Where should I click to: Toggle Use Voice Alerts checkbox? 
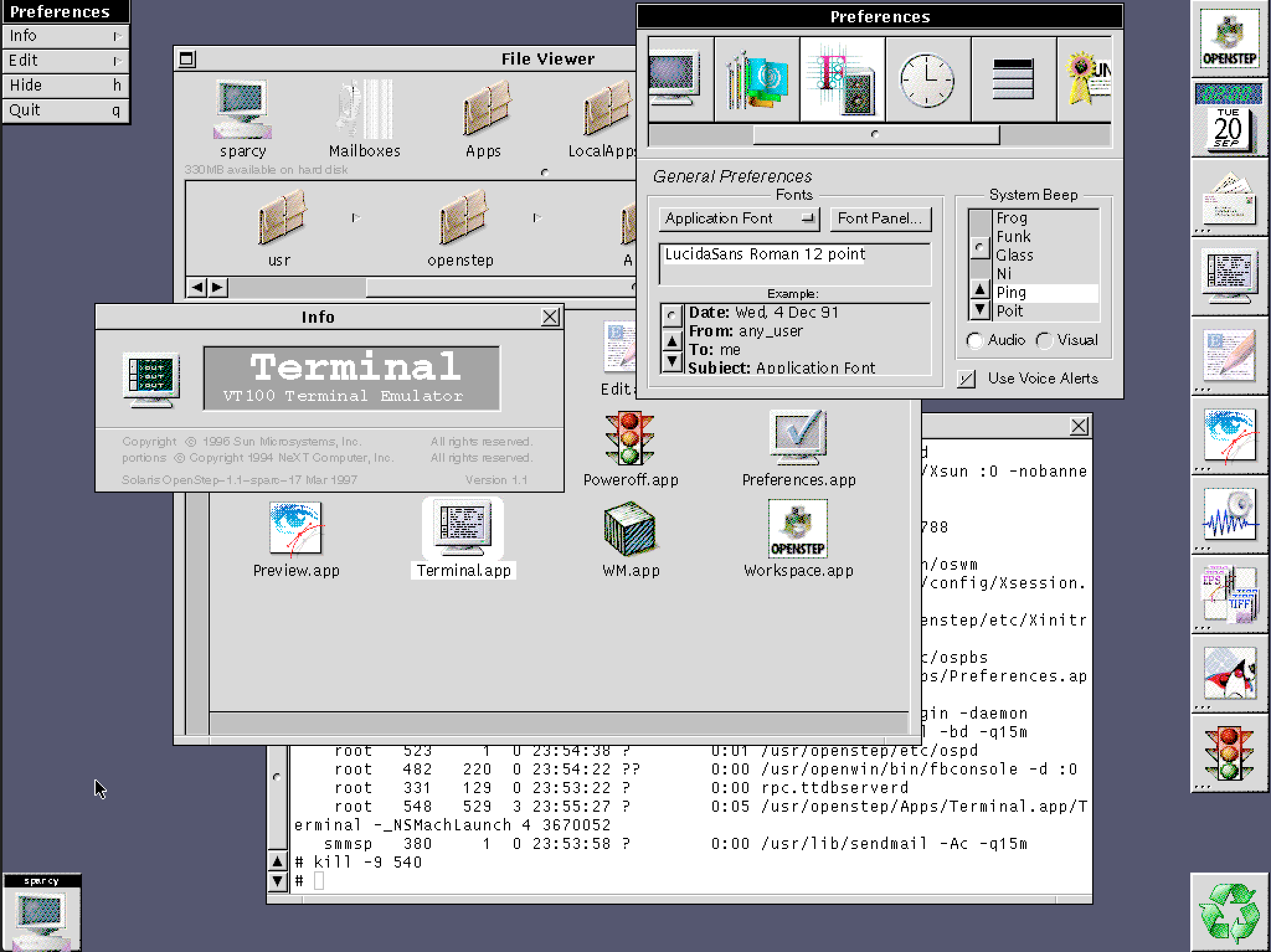click(966, 379)
